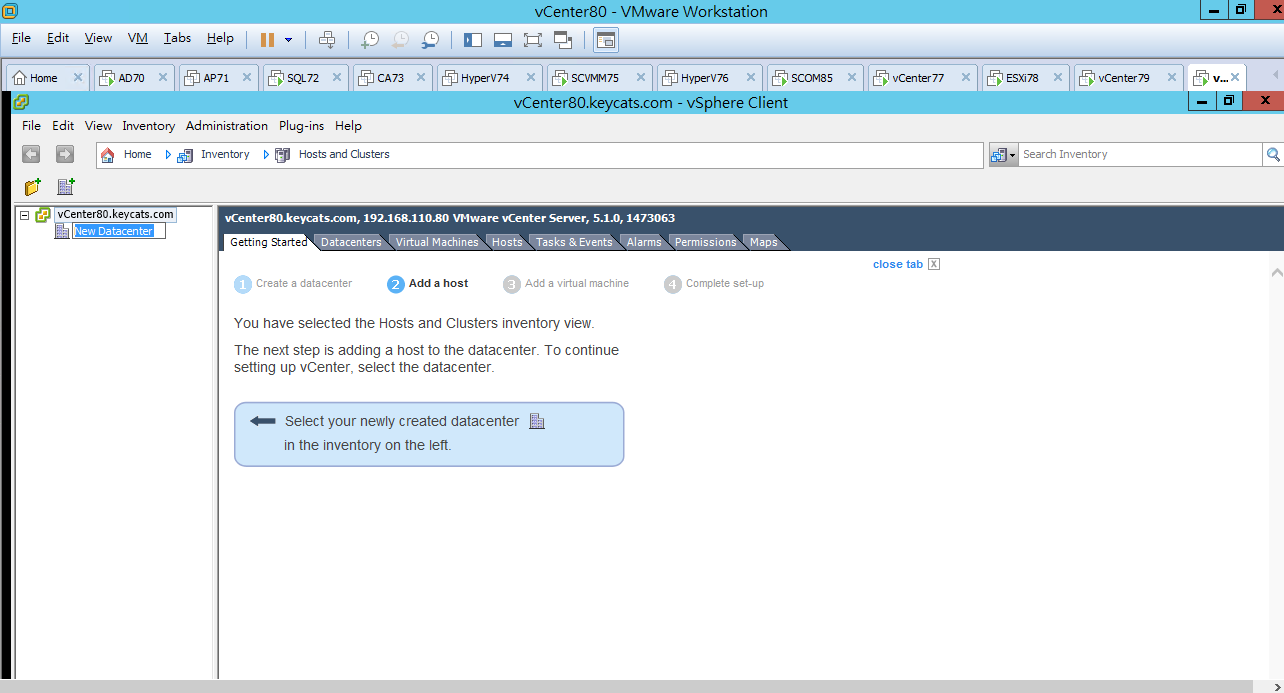Send Ctrl+Alt+Del to the VM icon
Image resolution: width=1284 pixels, height=693 pixels.
pyautogui.click(x=327, y=40)
